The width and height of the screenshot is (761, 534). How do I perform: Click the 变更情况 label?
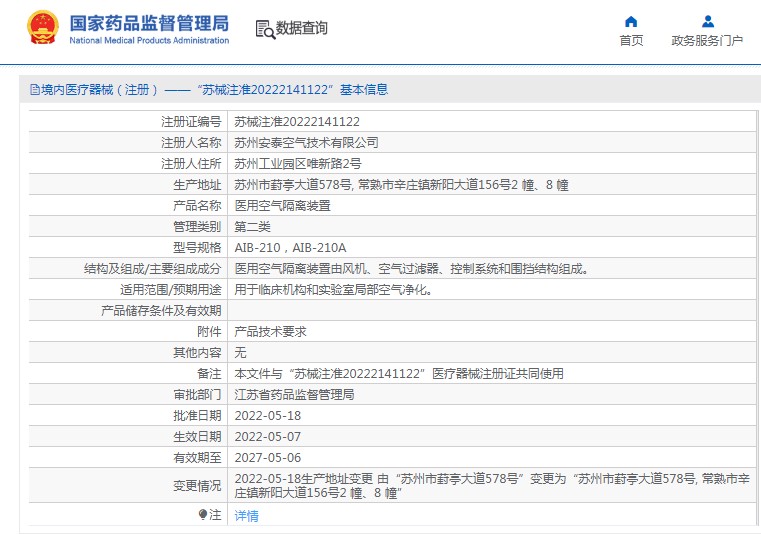click(x=198, y=485)
